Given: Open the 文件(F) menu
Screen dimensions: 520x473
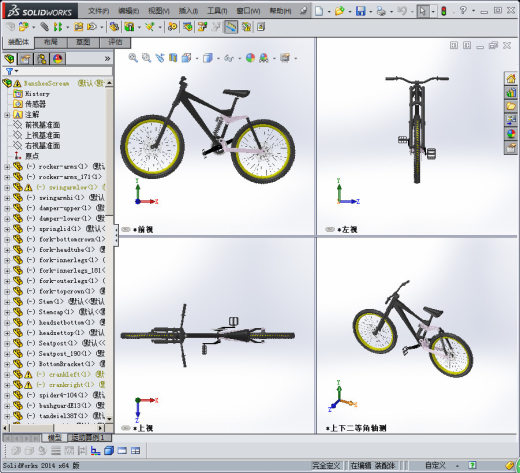Looking at the screenshot, I should [x=99, y=11].
